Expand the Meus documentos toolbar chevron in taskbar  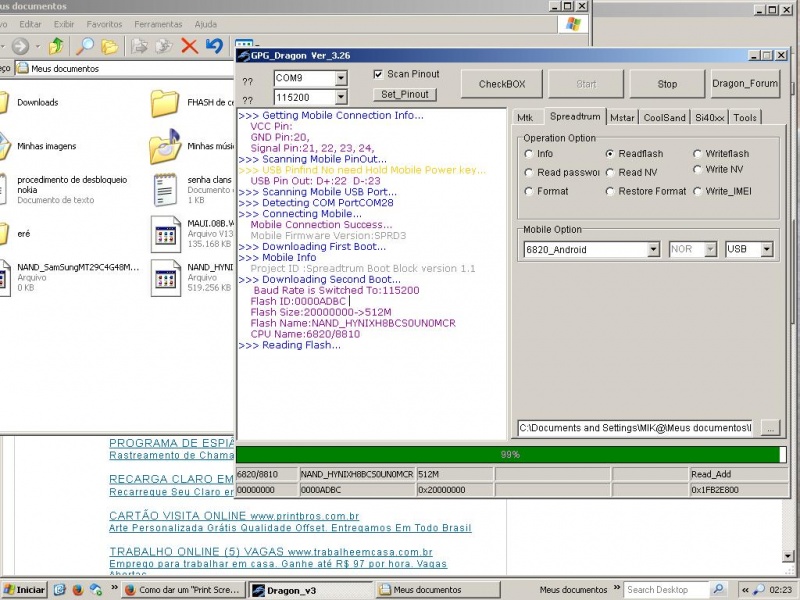click(x=616, y=588)
